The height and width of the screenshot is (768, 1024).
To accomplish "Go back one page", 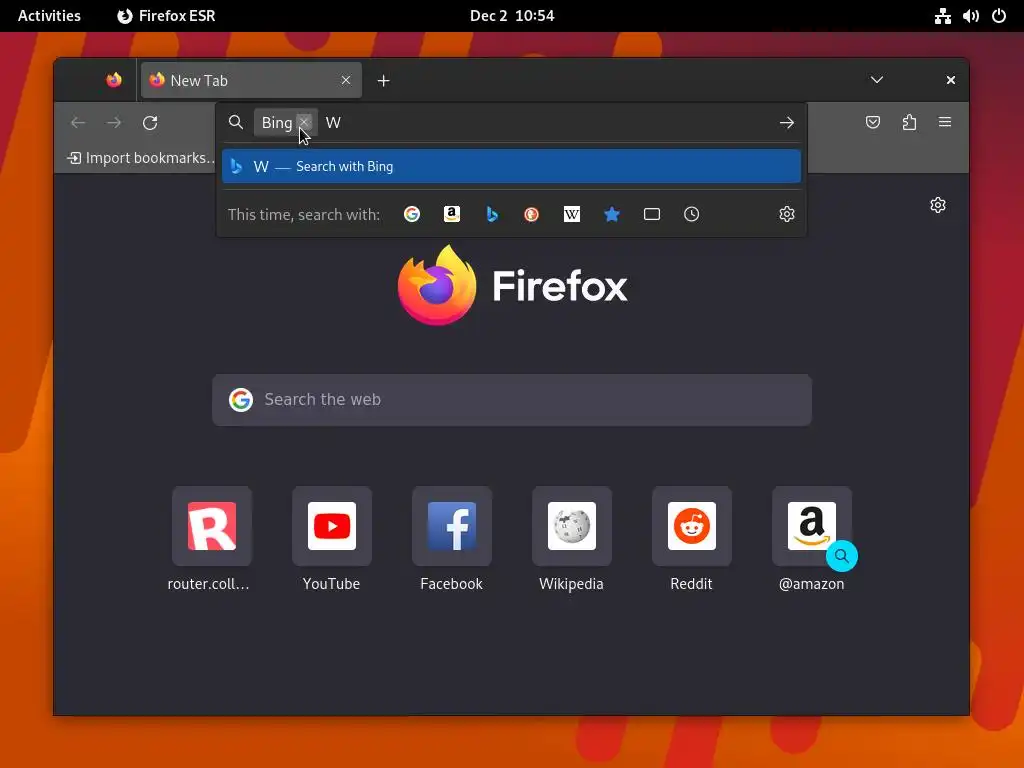I will pos(78,123).
